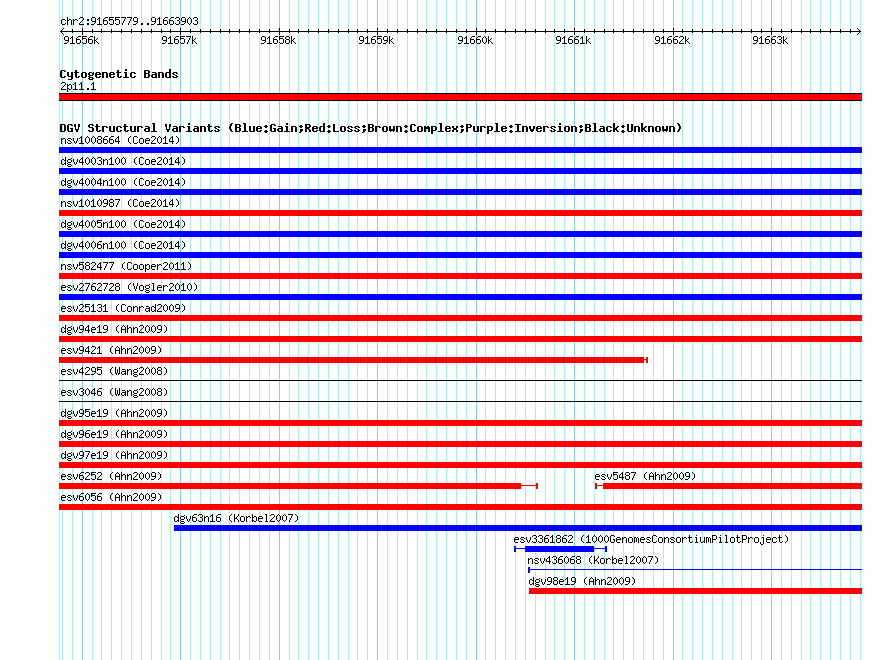The height and width of the screenshot is (660, 890).
Task: Open variant dgv96e19 (Ahn2009) label
Action: coord(114,434)
